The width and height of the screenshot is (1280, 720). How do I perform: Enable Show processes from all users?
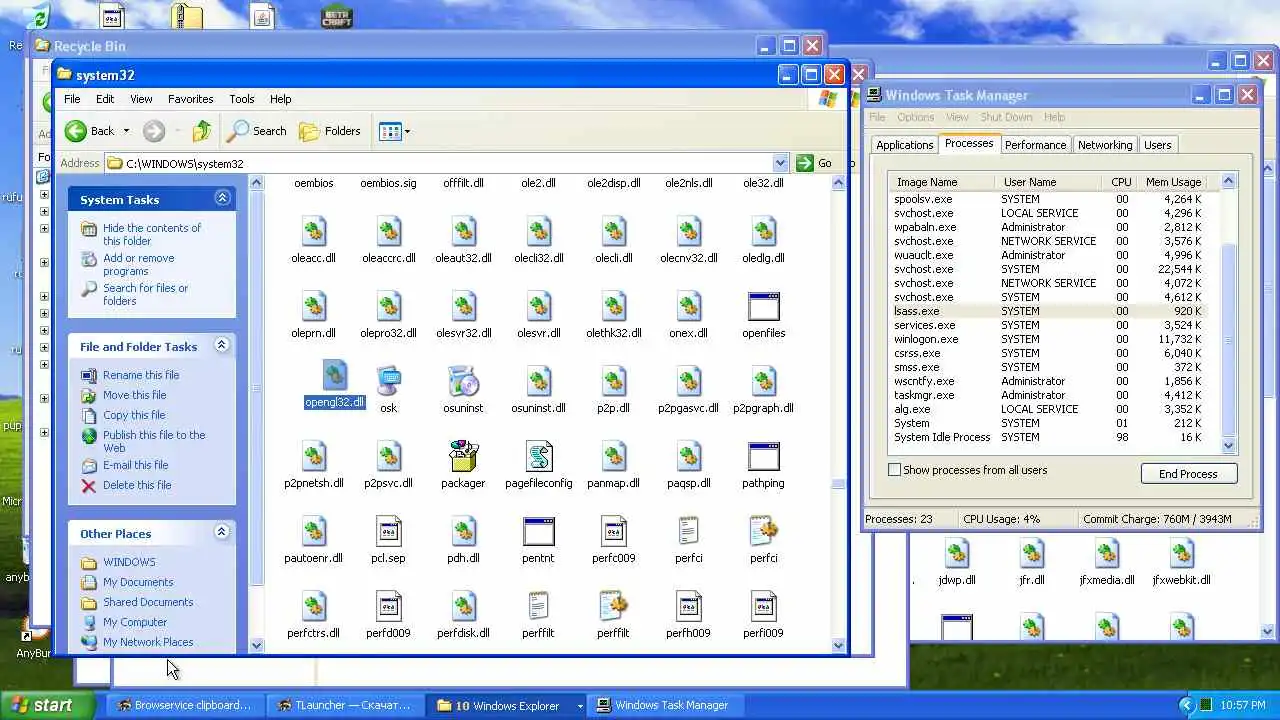pos(895,470)
